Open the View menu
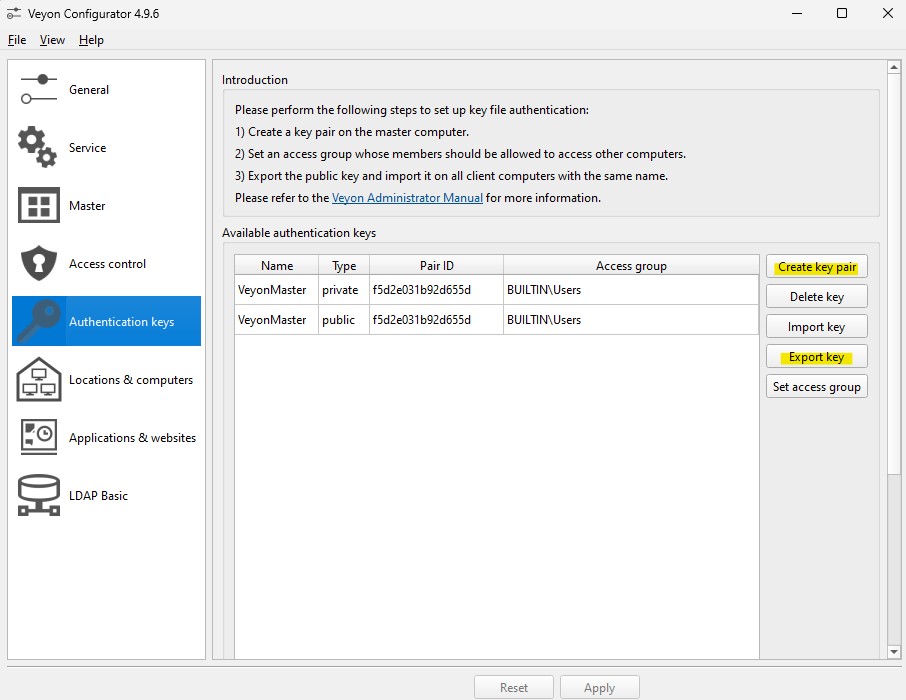Image resolution: width=906 pixels, height=700 pixels. (x=52, y=40)
